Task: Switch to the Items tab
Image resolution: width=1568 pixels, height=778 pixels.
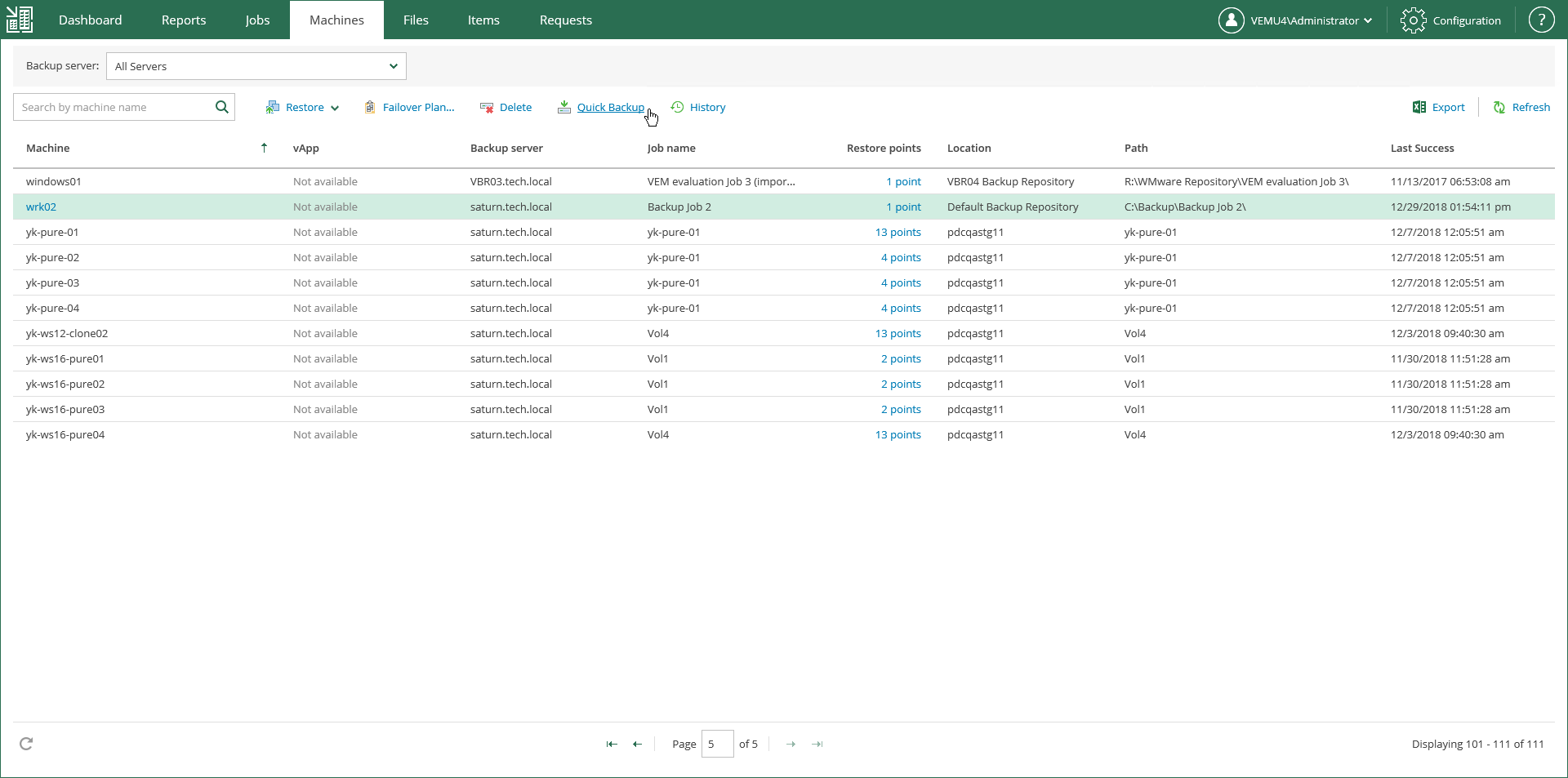Action: (483, 20)
